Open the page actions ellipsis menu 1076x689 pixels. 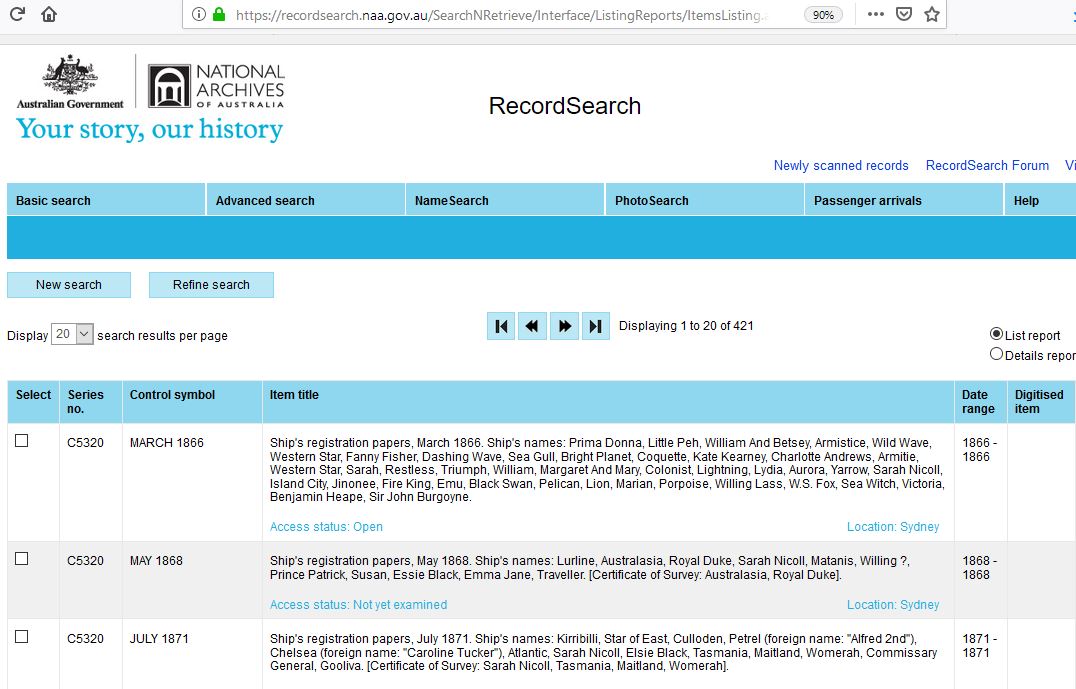875,14
